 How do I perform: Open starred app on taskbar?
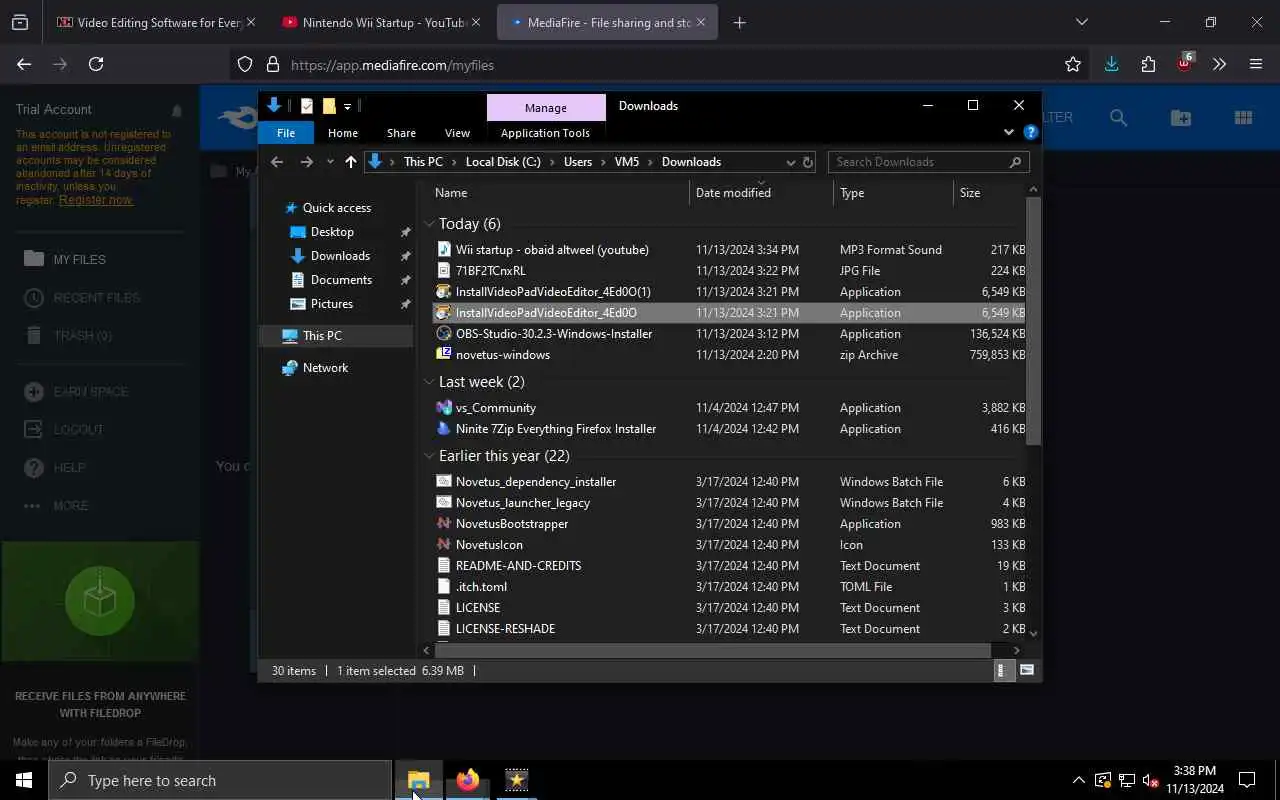point(516,780)
